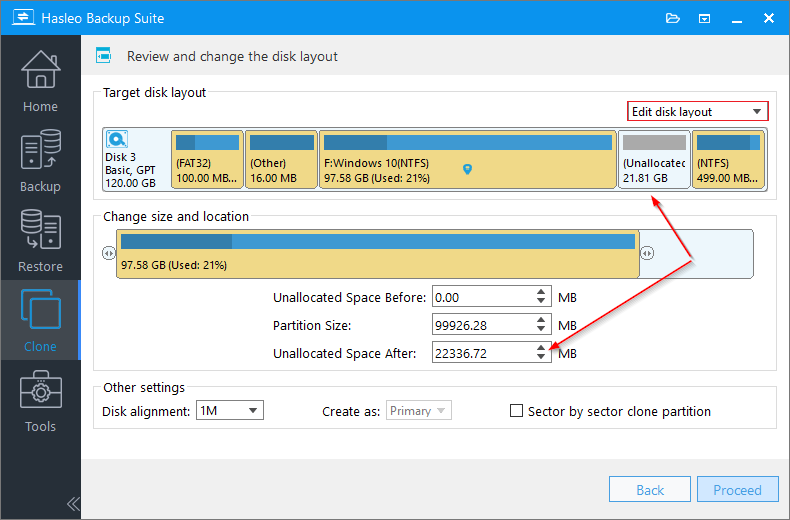
Task: Decrease Unallocated Space After value
Action: pyautogui.click(x=541, y=357)
